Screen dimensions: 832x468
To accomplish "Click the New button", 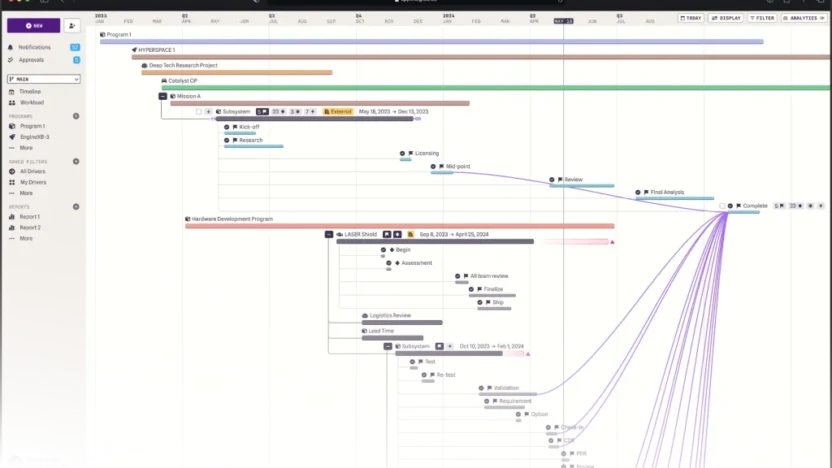I will [33, 25].
